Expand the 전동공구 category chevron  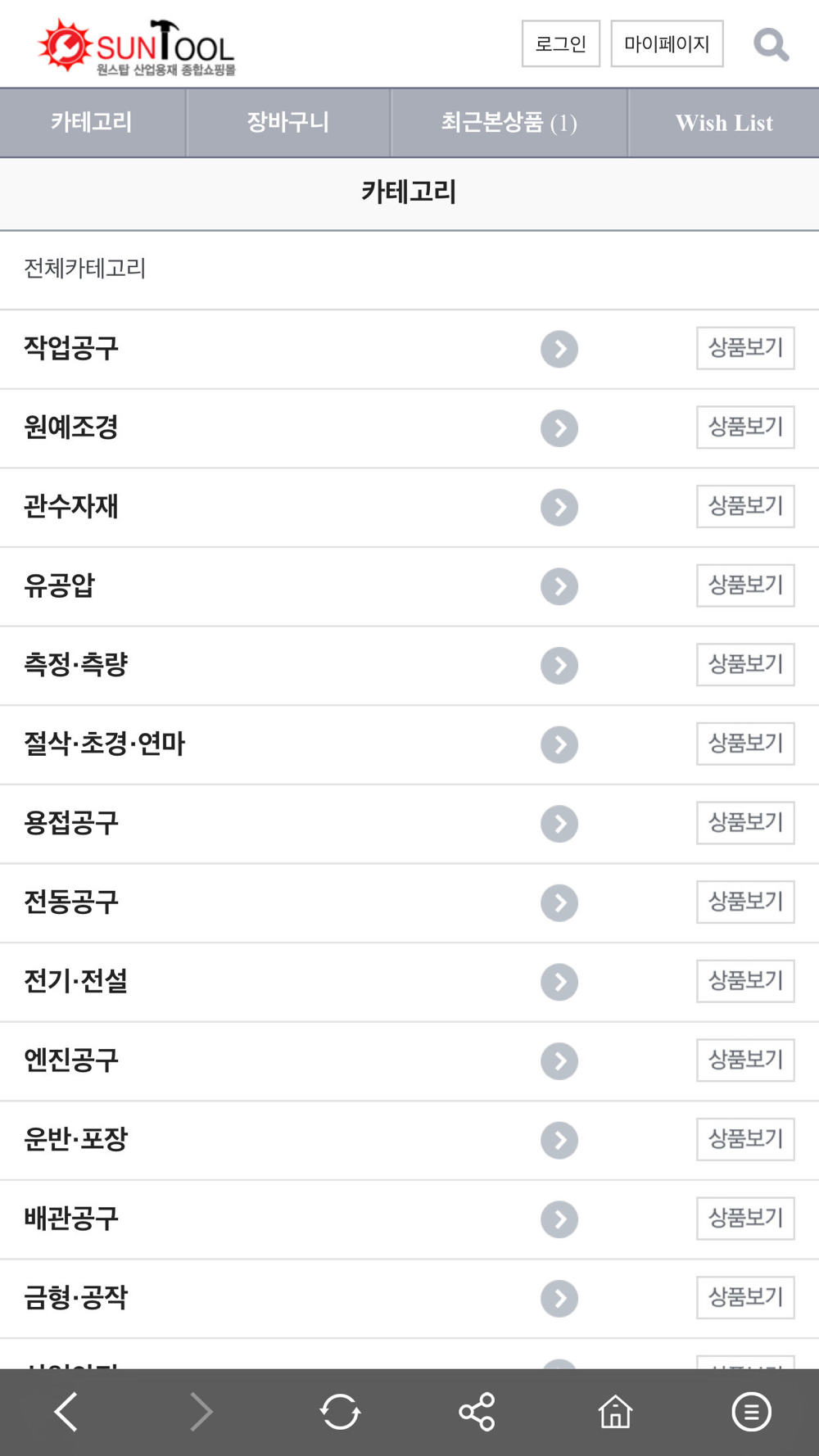point(559,902)
